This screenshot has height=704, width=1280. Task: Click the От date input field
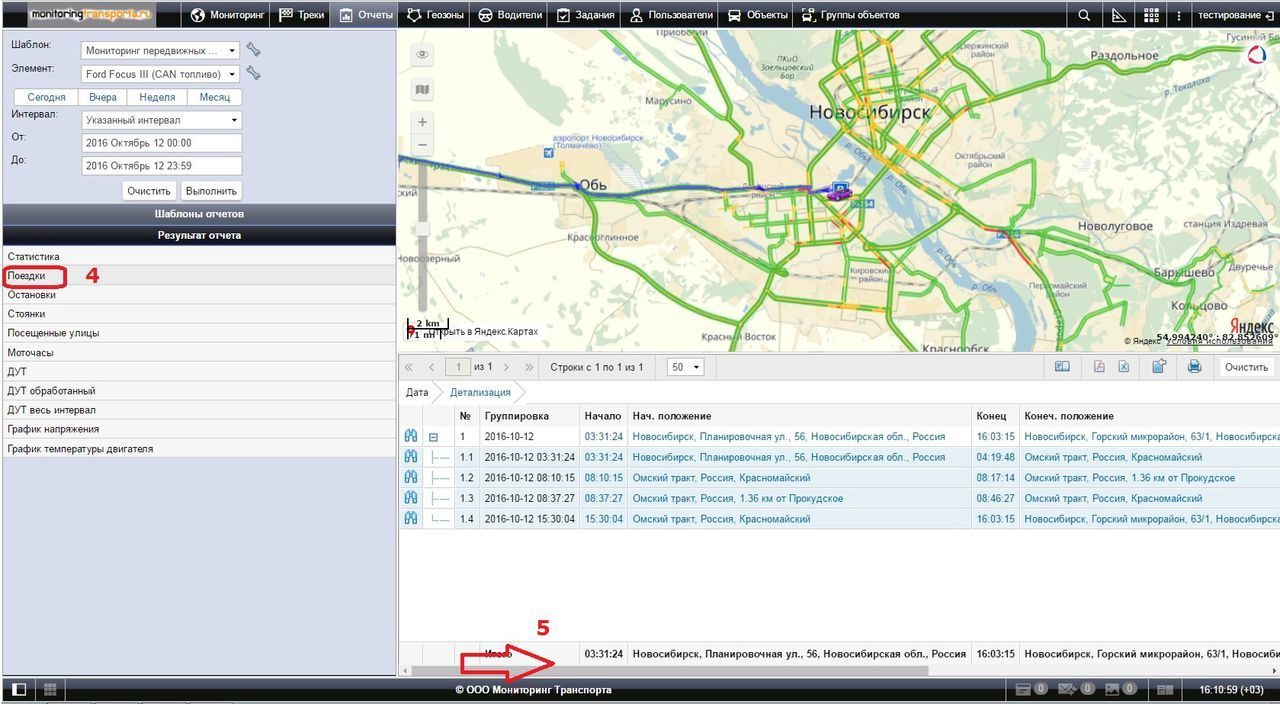(162, 143)
